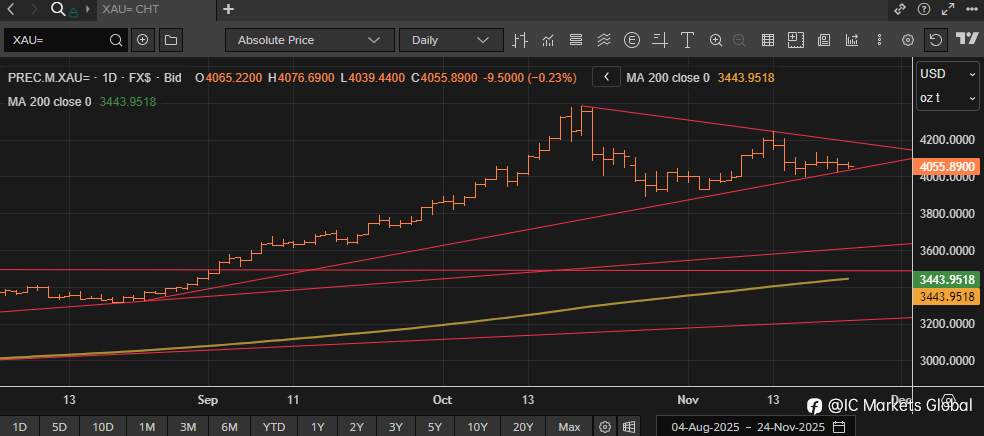Open the events 'E' circle icon
Viewport: 984px width, 436px height.
[632, 40]
